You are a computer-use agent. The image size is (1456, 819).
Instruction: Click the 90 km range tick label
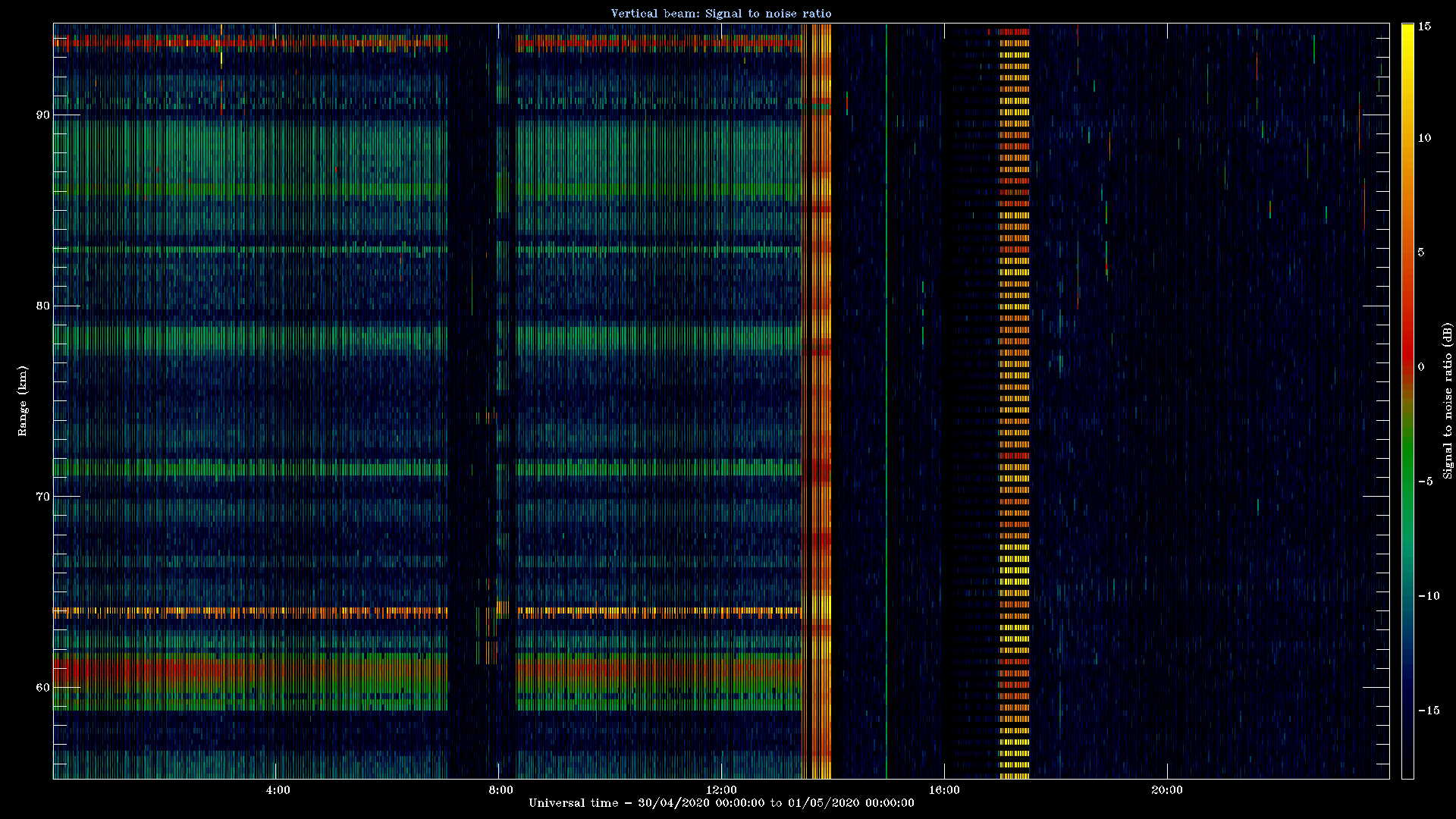(42, 115)
